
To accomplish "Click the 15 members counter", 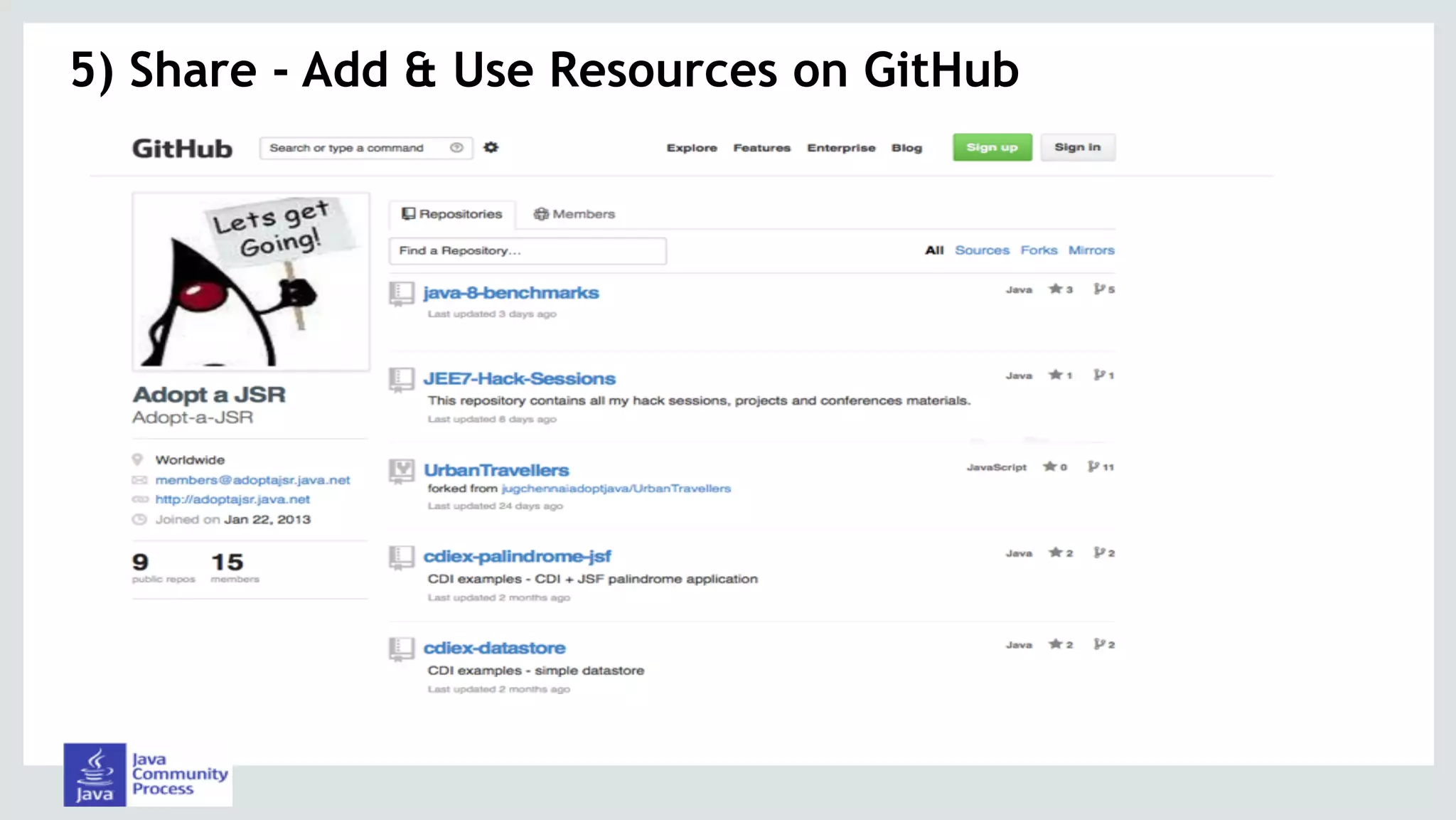I will point(235,568).
